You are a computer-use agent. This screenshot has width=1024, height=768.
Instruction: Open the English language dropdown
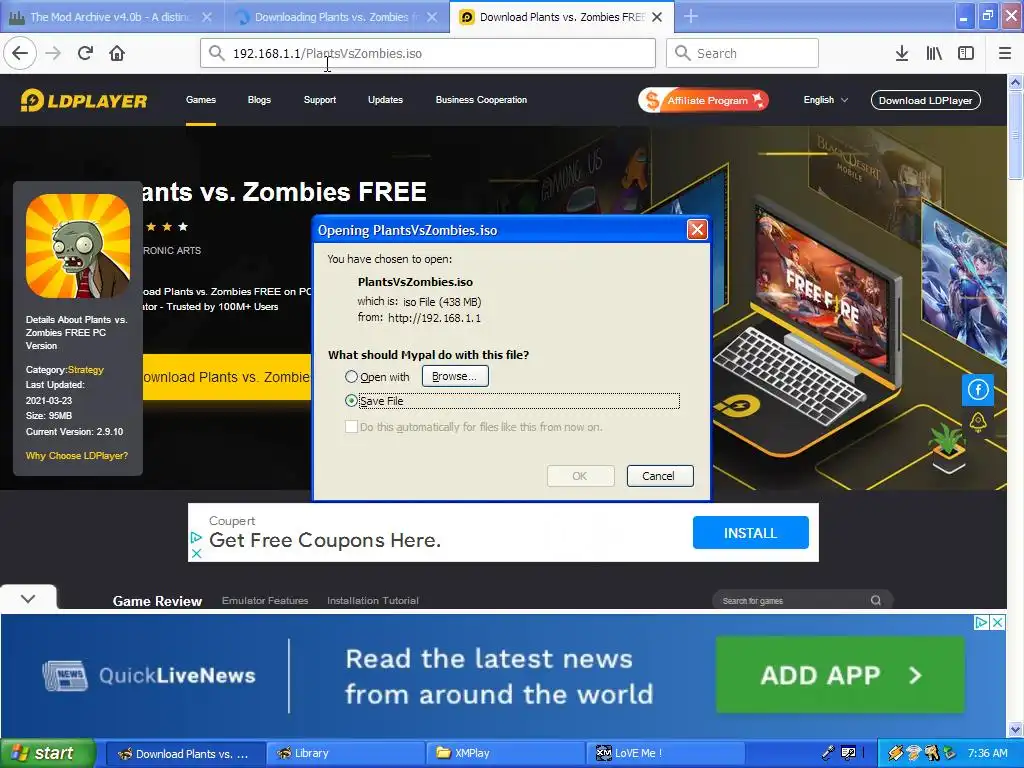pyautogui.click(x=825, y=100)
